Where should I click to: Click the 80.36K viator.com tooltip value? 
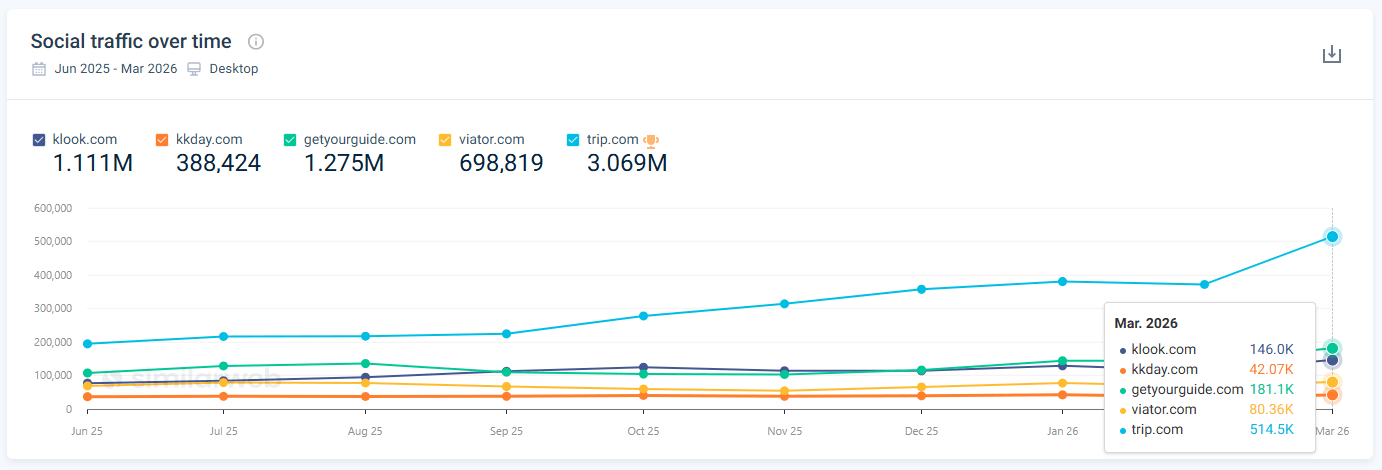1271,410
